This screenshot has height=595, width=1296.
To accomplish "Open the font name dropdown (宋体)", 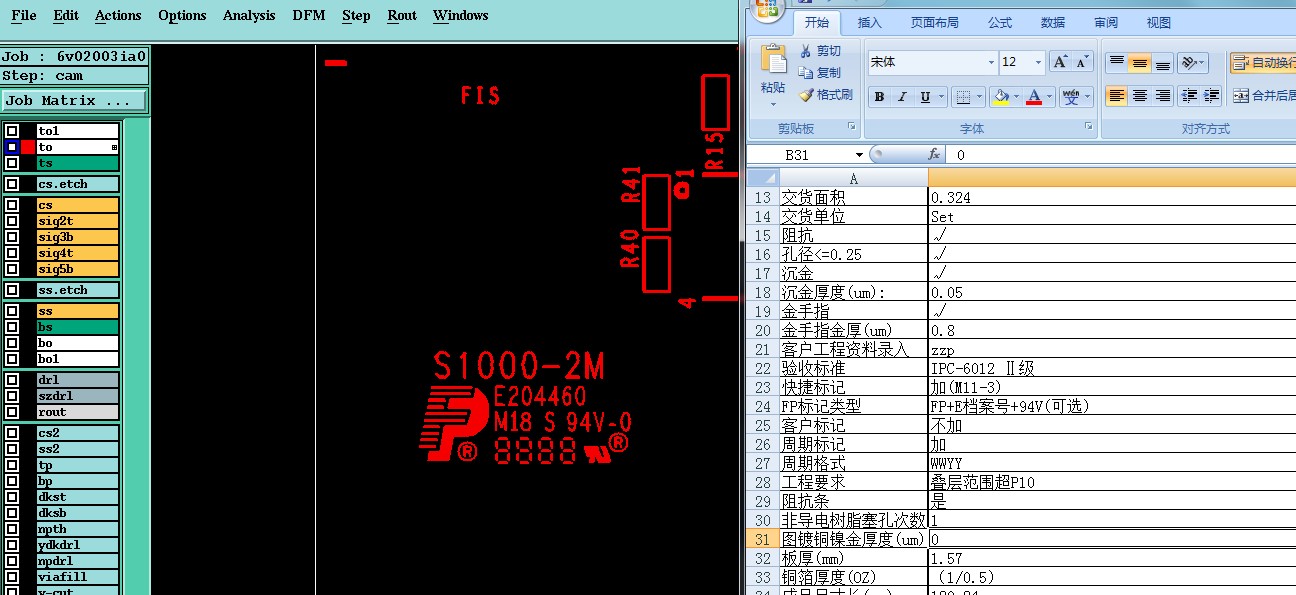I will [x=991, y=62].
